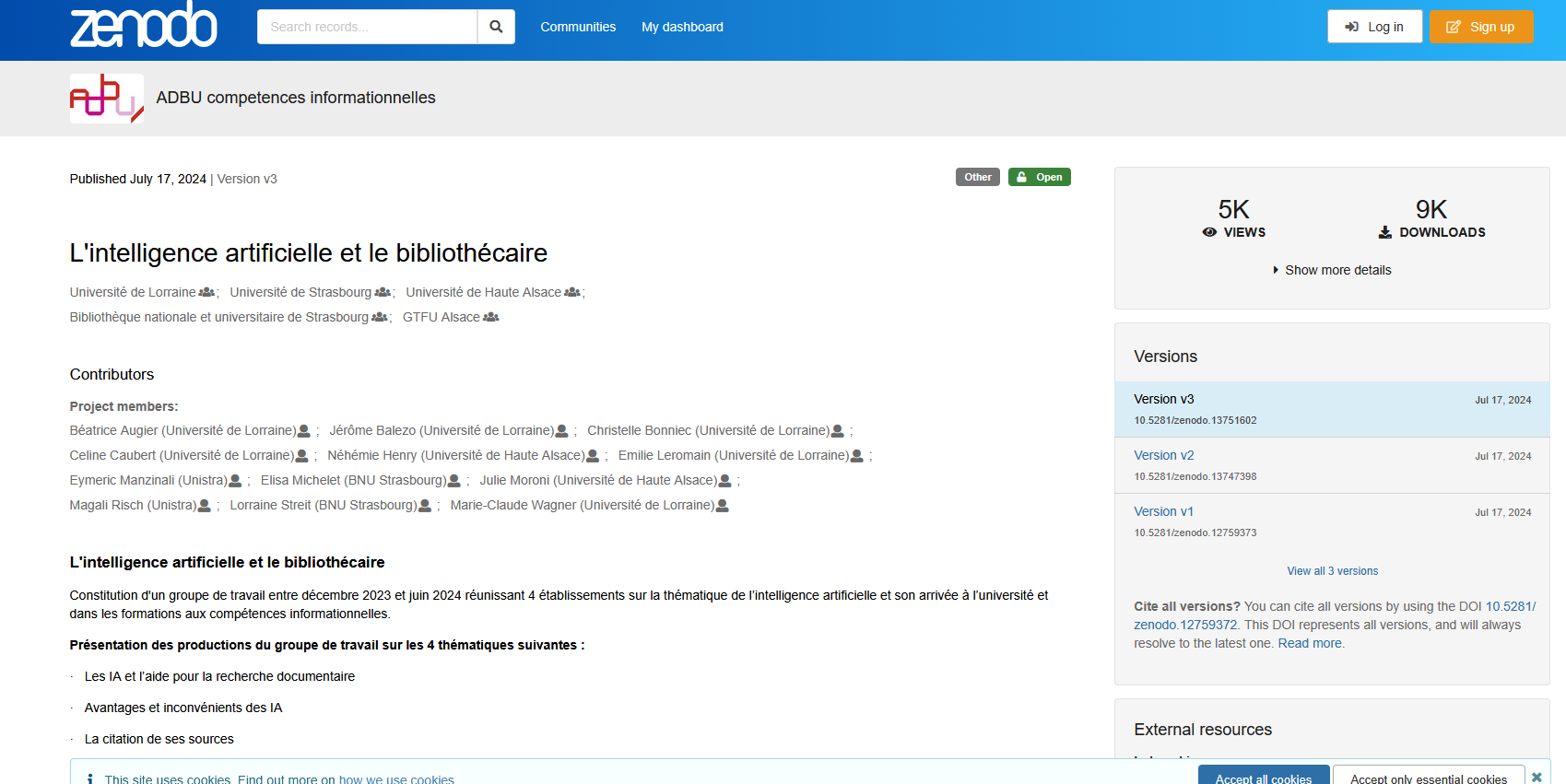
Task: Click the person icon beside Lorraine Streit
Action: click(x=425, y=505)
